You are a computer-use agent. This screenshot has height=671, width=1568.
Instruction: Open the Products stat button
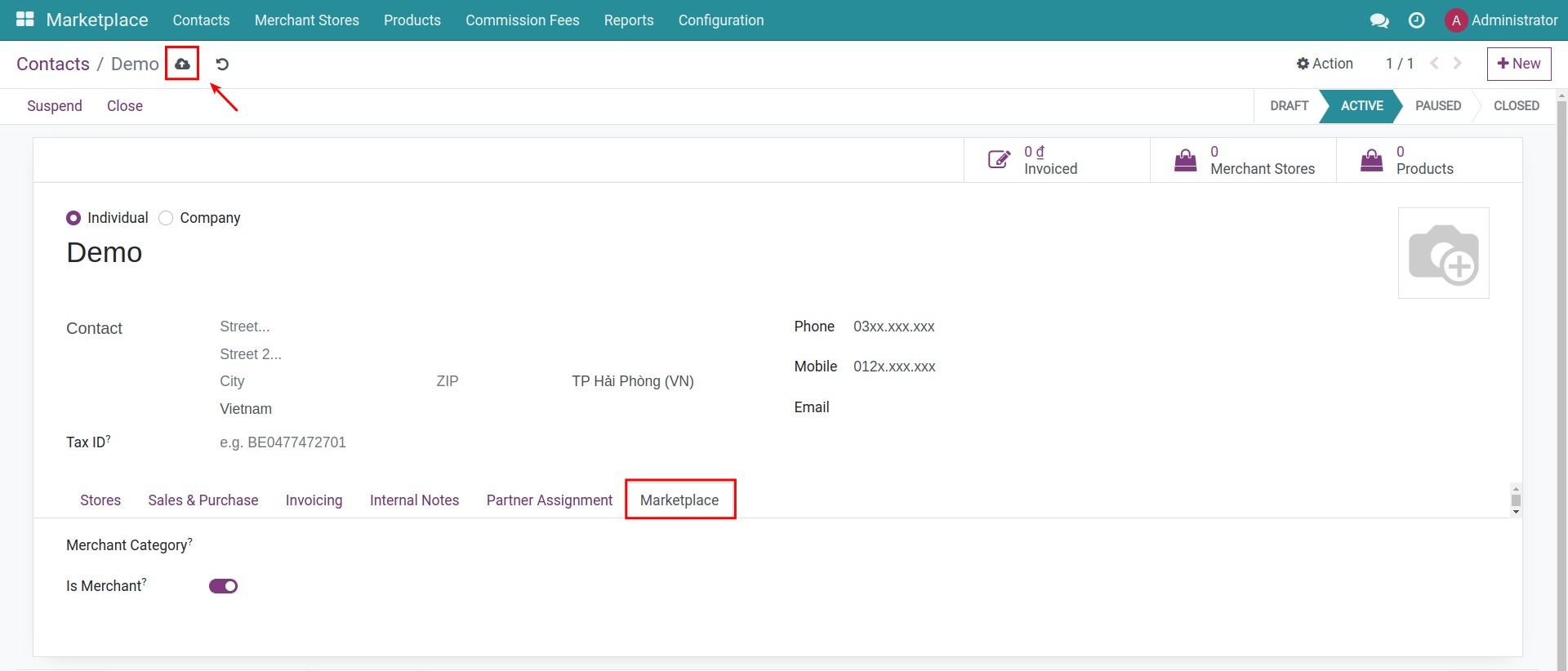click(1429, 160)
